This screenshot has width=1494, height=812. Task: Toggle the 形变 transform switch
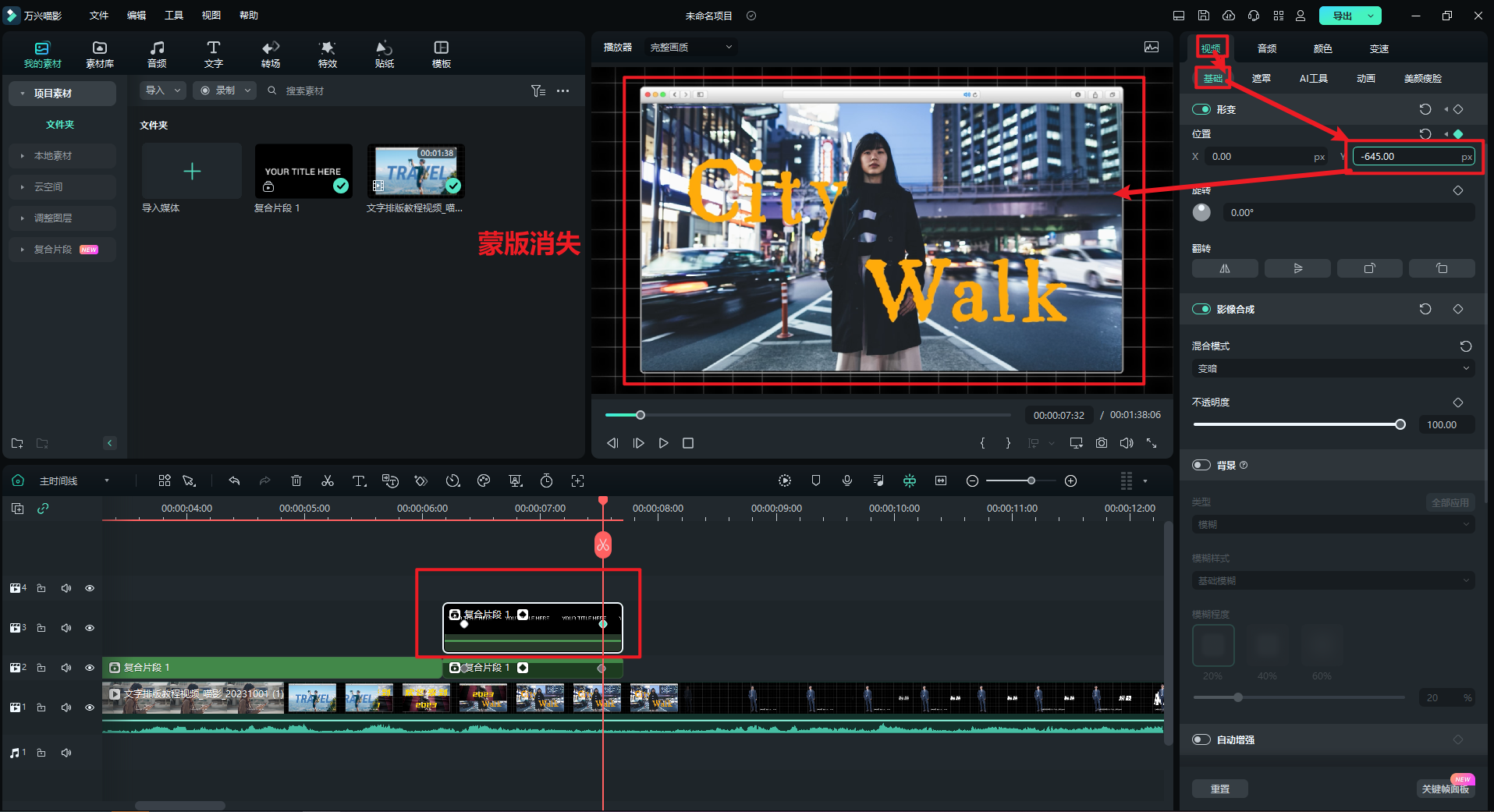[1201, 110]
